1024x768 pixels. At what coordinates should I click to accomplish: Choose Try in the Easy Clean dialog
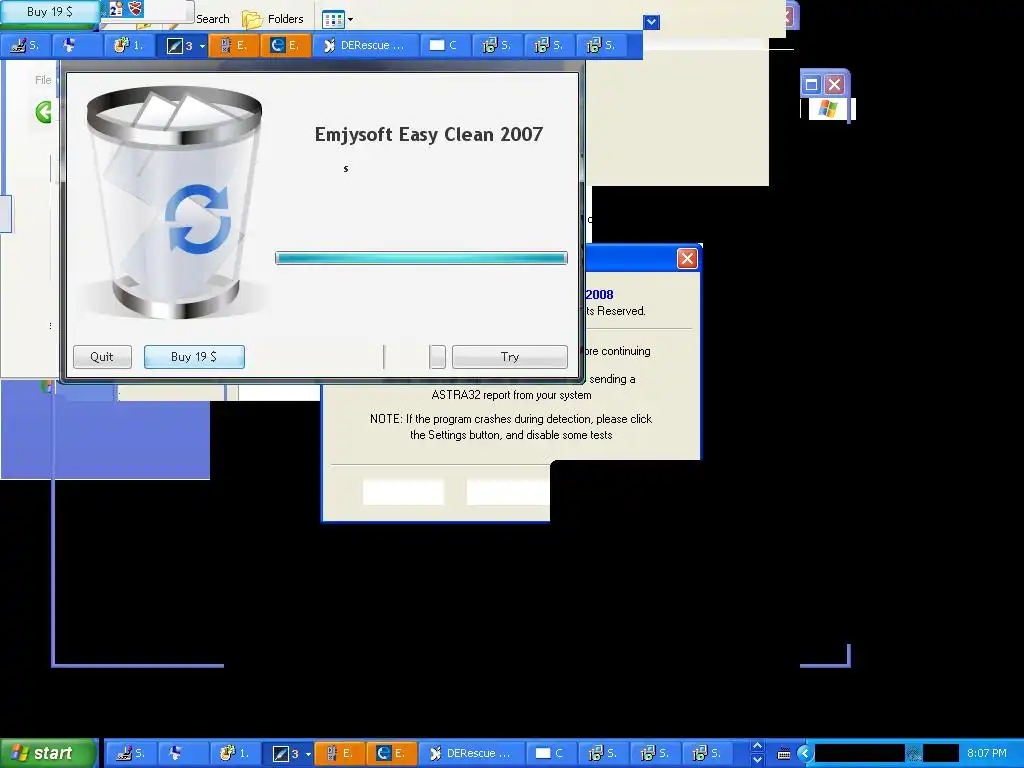pyautogui.click(x=509, y=357)
